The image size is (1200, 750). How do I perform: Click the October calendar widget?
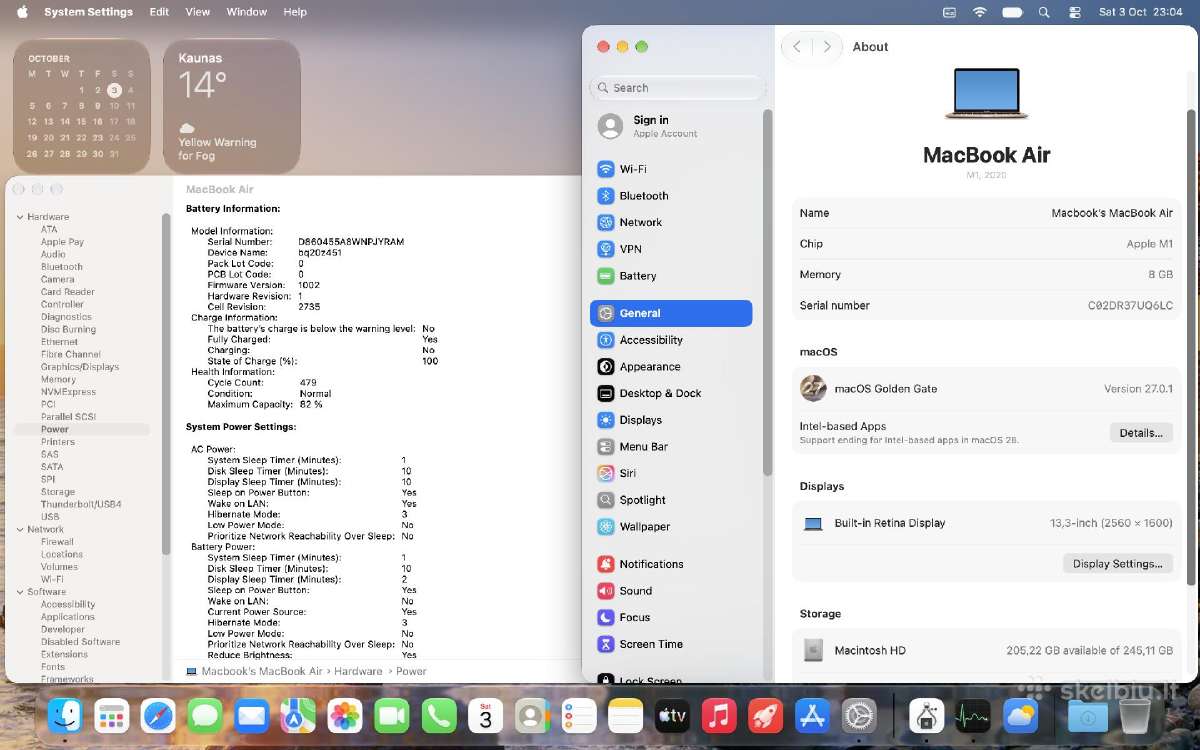click(x=82, y=107)
